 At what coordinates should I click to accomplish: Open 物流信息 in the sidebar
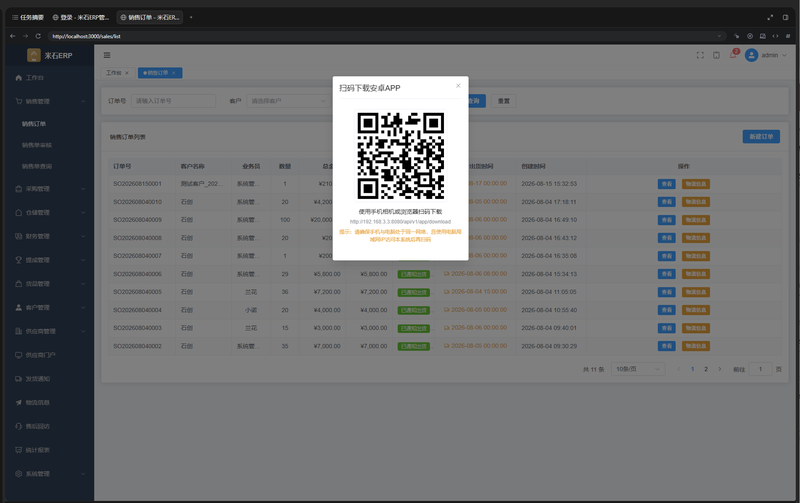49,403
